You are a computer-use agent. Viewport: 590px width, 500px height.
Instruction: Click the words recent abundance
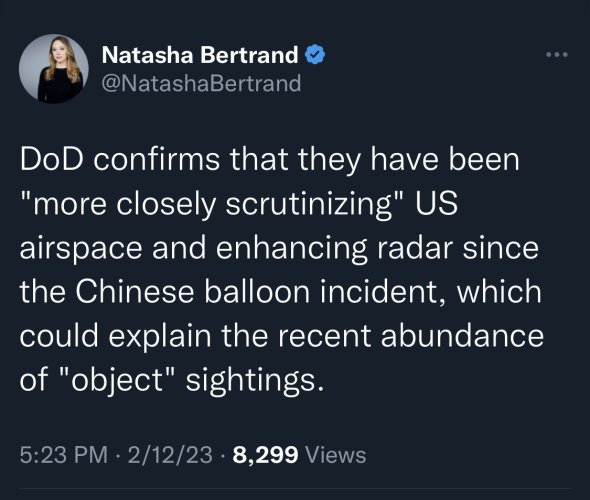click(411, 335)
